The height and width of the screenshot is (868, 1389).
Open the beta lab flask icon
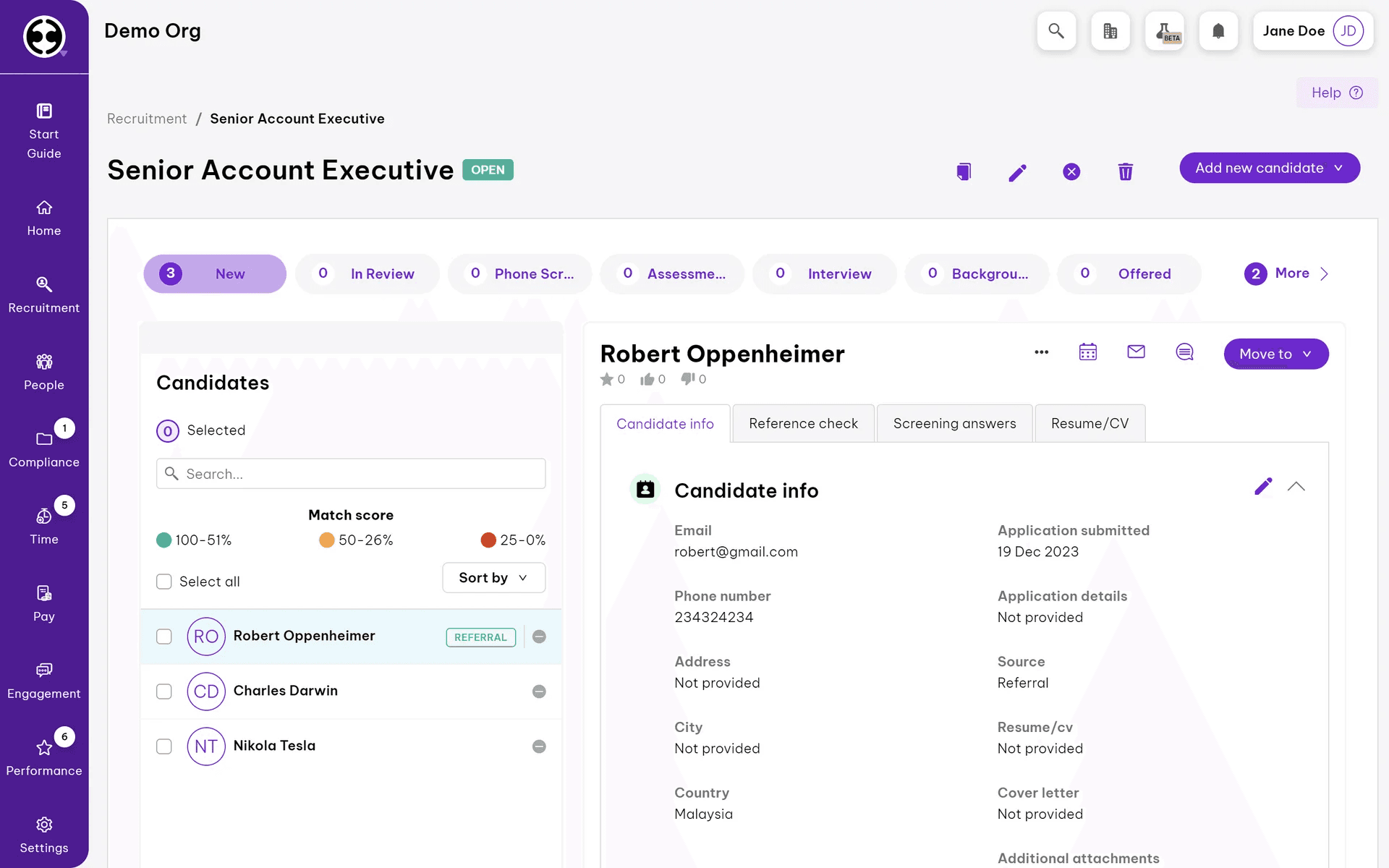pos(1165,31)
